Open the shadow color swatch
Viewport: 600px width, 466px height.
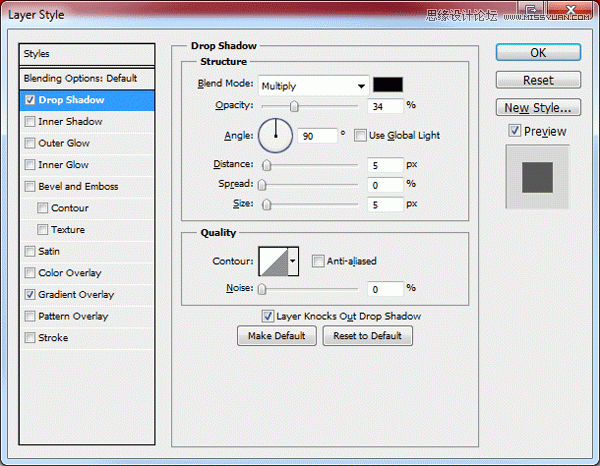pos(387,86)
